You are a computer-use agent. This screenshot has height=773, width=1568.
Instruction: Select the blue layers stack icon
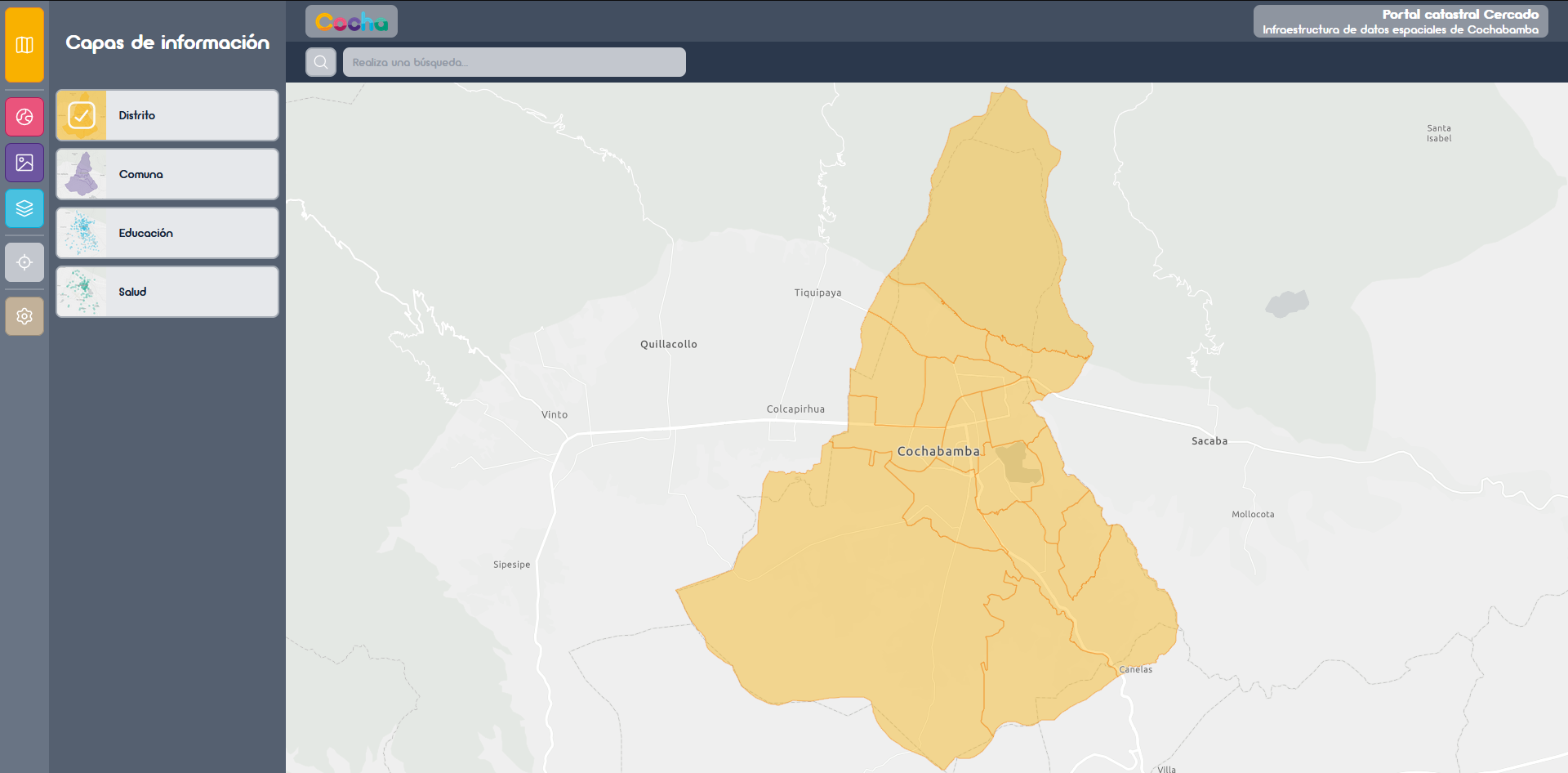coord(24,208)
